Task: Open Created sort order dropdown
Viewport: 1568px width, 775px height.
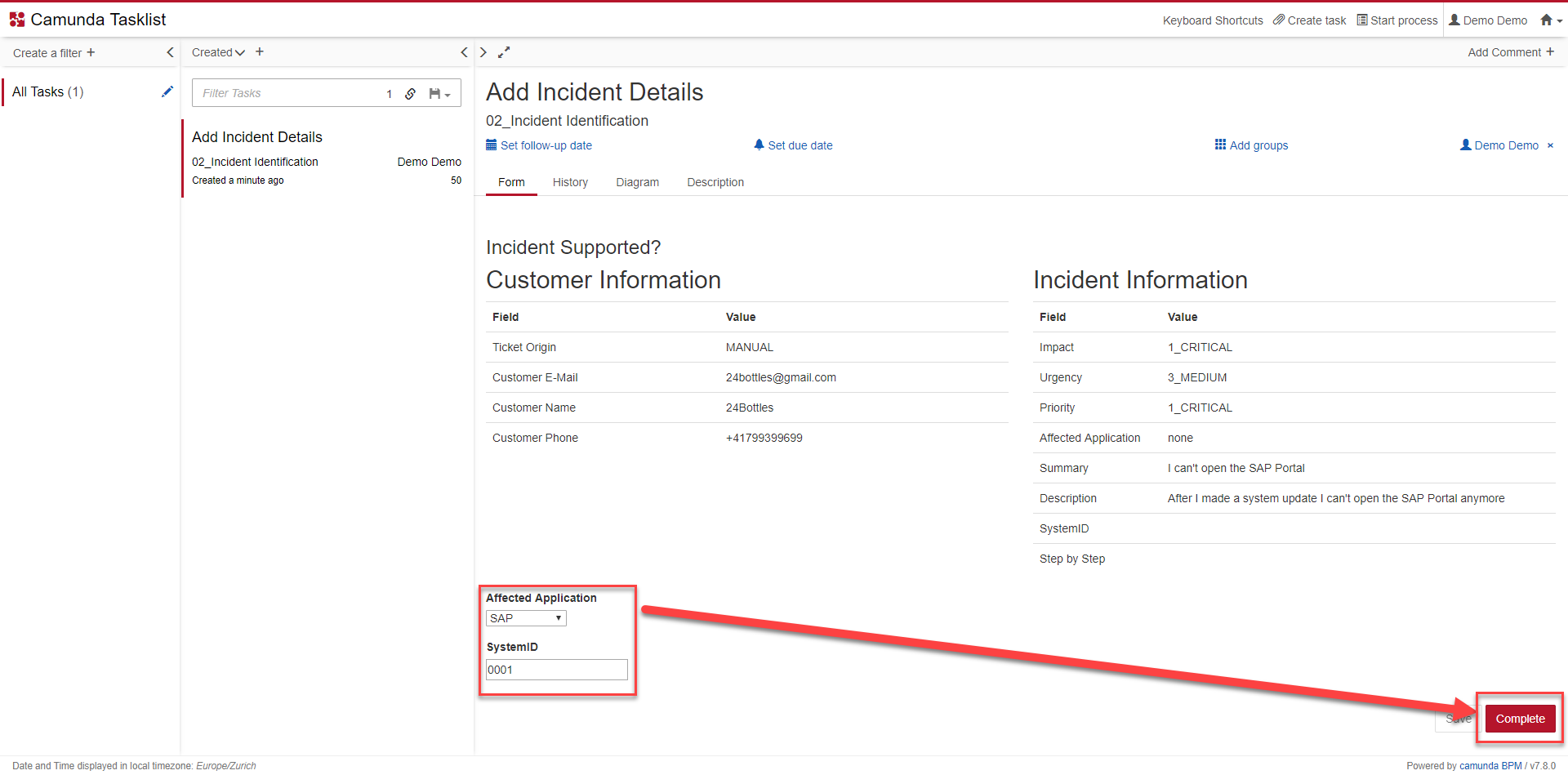Action: click(x=218, y=52)
